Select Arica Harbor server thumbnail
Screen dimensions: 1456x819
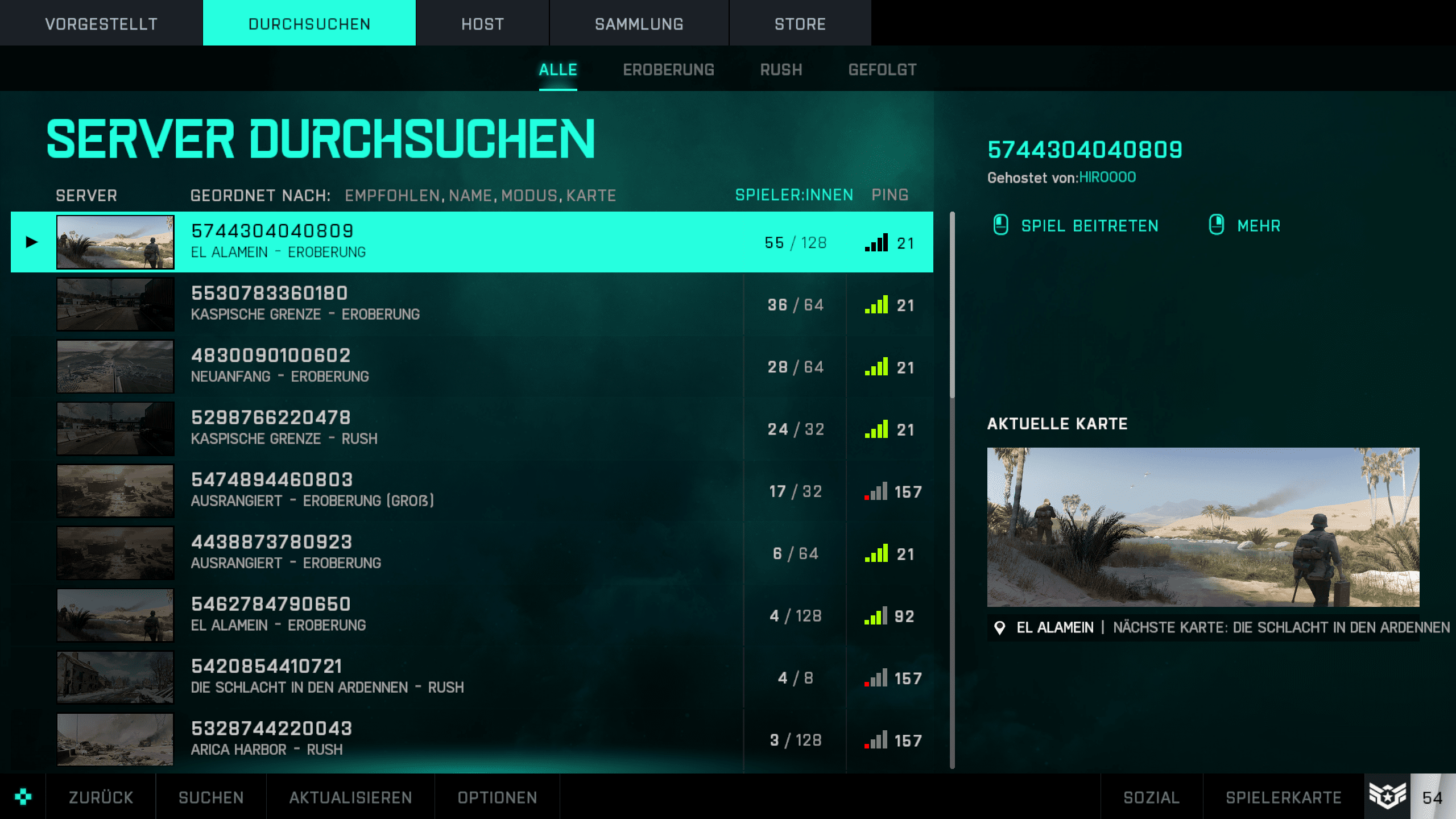[115, 739]
